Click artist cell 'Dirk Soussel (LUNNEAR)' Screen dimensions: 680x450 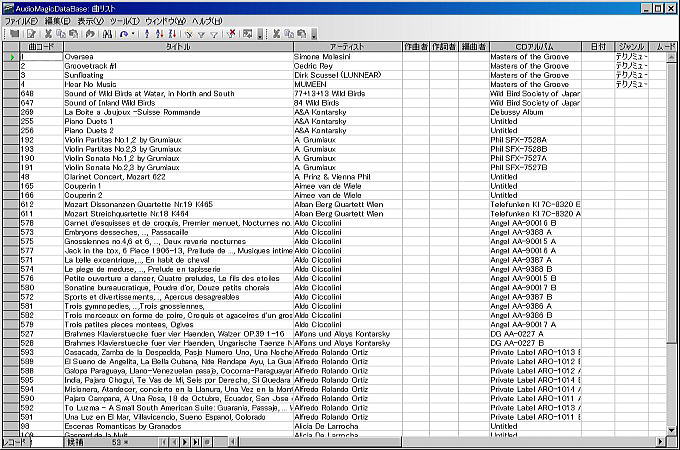(x=347, y=75)
